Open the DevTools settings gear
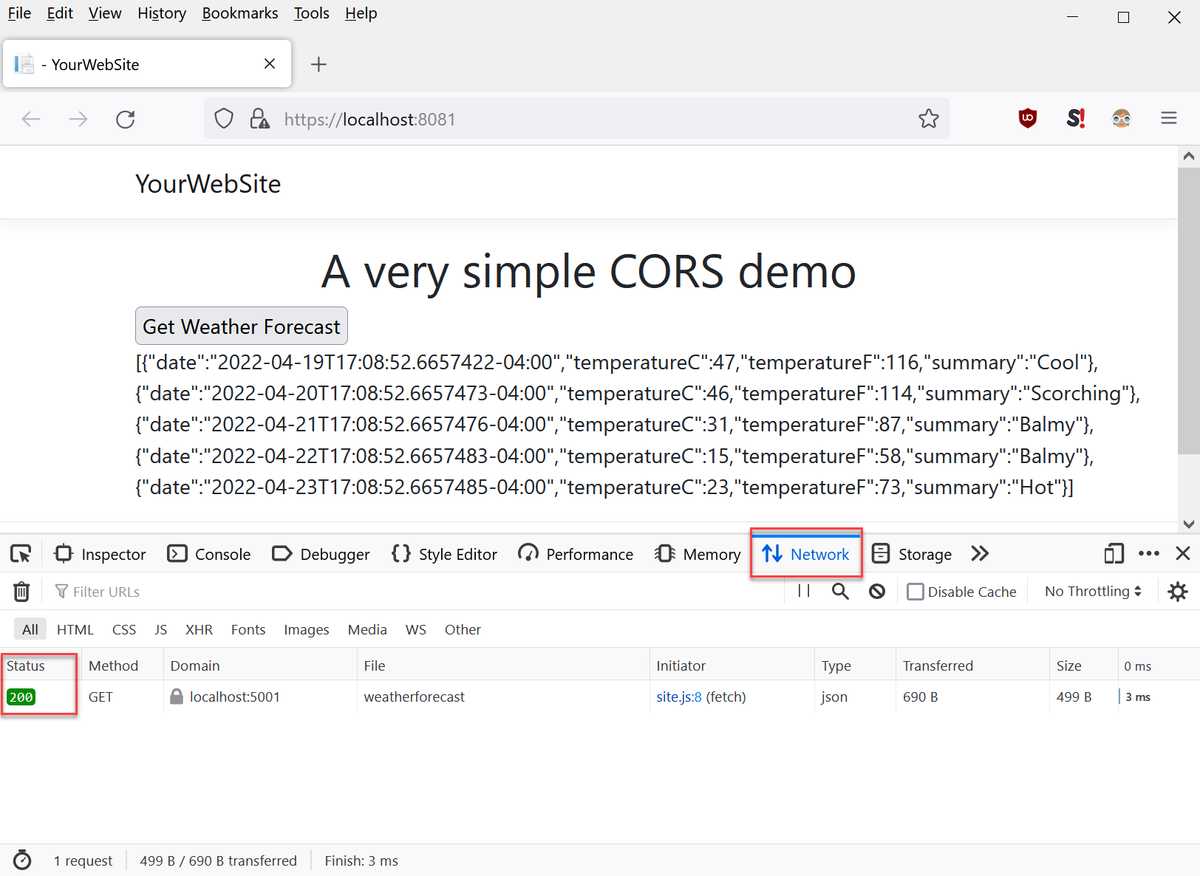 pyautogui.click(x=1177, y=591)
